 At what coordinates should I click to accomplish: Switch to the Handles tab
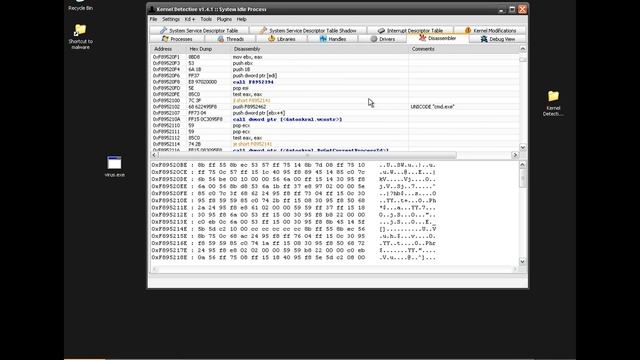coord(333,39)
